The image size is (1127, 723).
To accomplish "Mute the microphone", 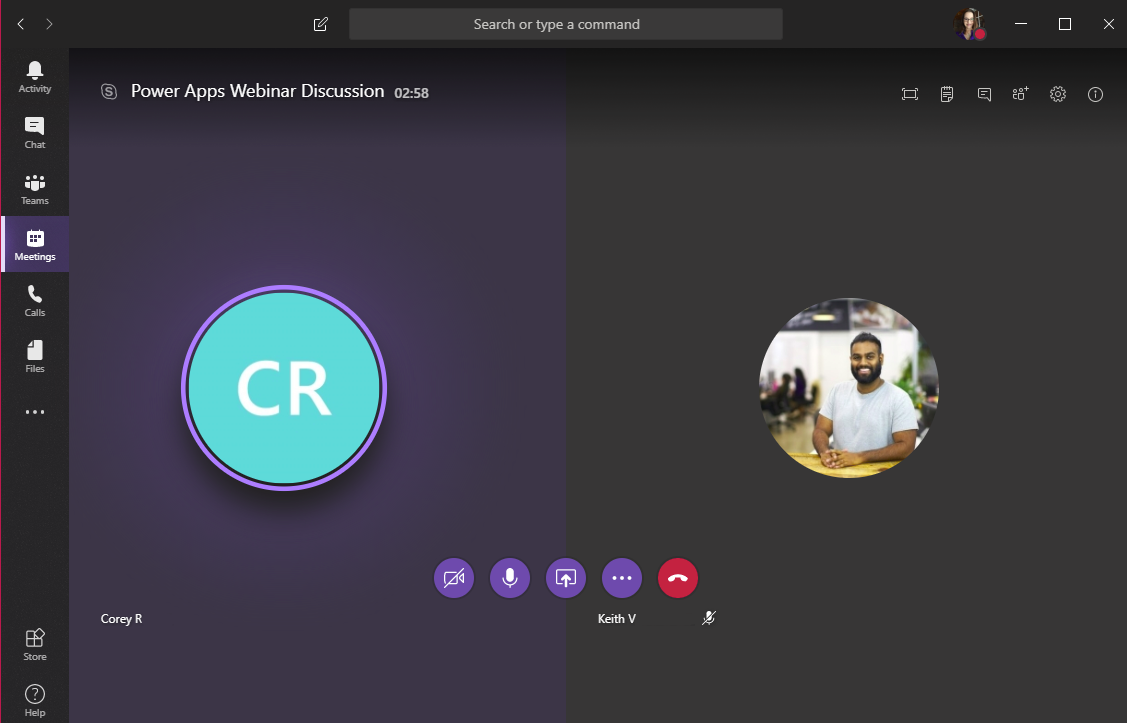I will 510,578.
